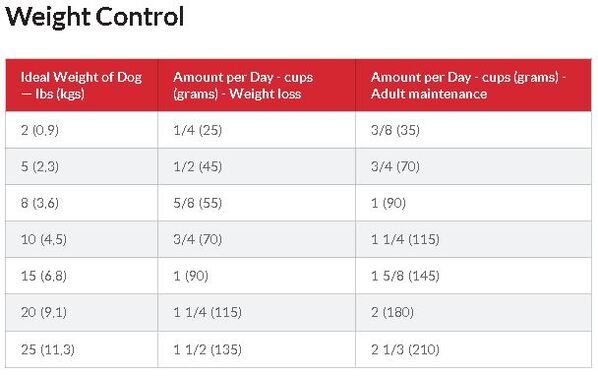Select the 3/8 (35) maintenance cell
Screen dimensions: 598x376
[x=473, y=130]
